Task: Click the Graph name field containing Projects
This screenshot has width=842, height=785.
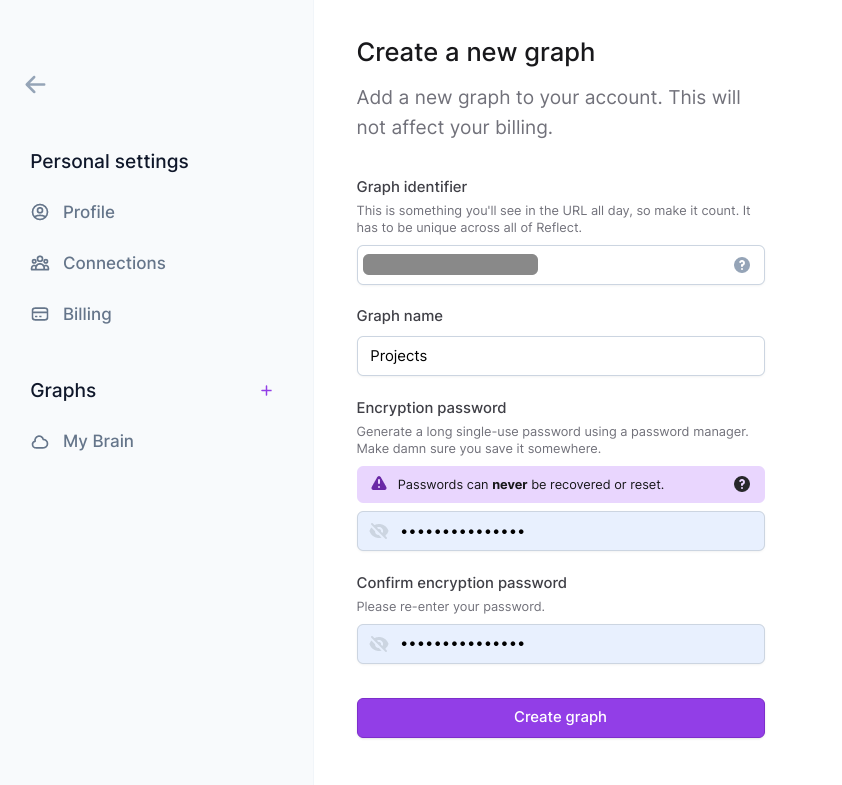Action: (560, 356)
